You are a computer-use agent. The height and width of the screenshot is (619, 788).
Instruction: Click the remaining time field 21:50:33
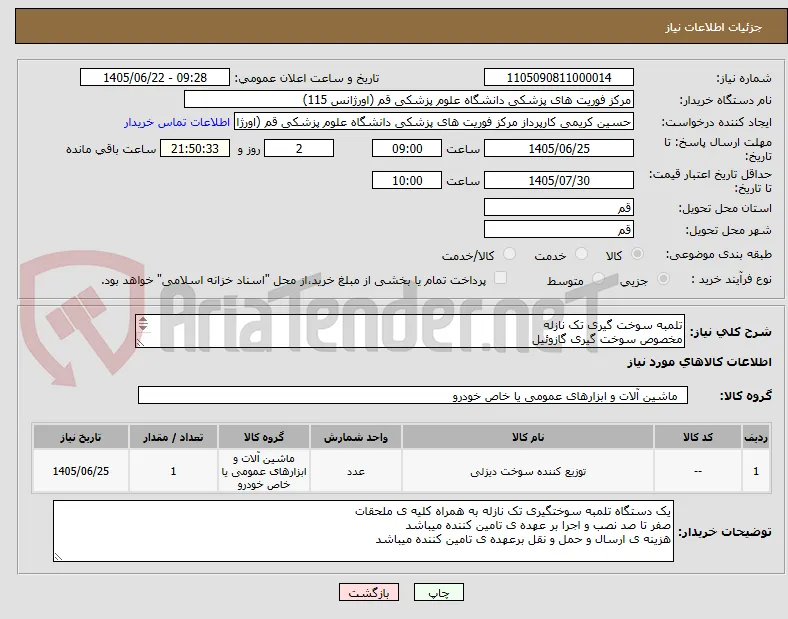[x=195, y=148]
